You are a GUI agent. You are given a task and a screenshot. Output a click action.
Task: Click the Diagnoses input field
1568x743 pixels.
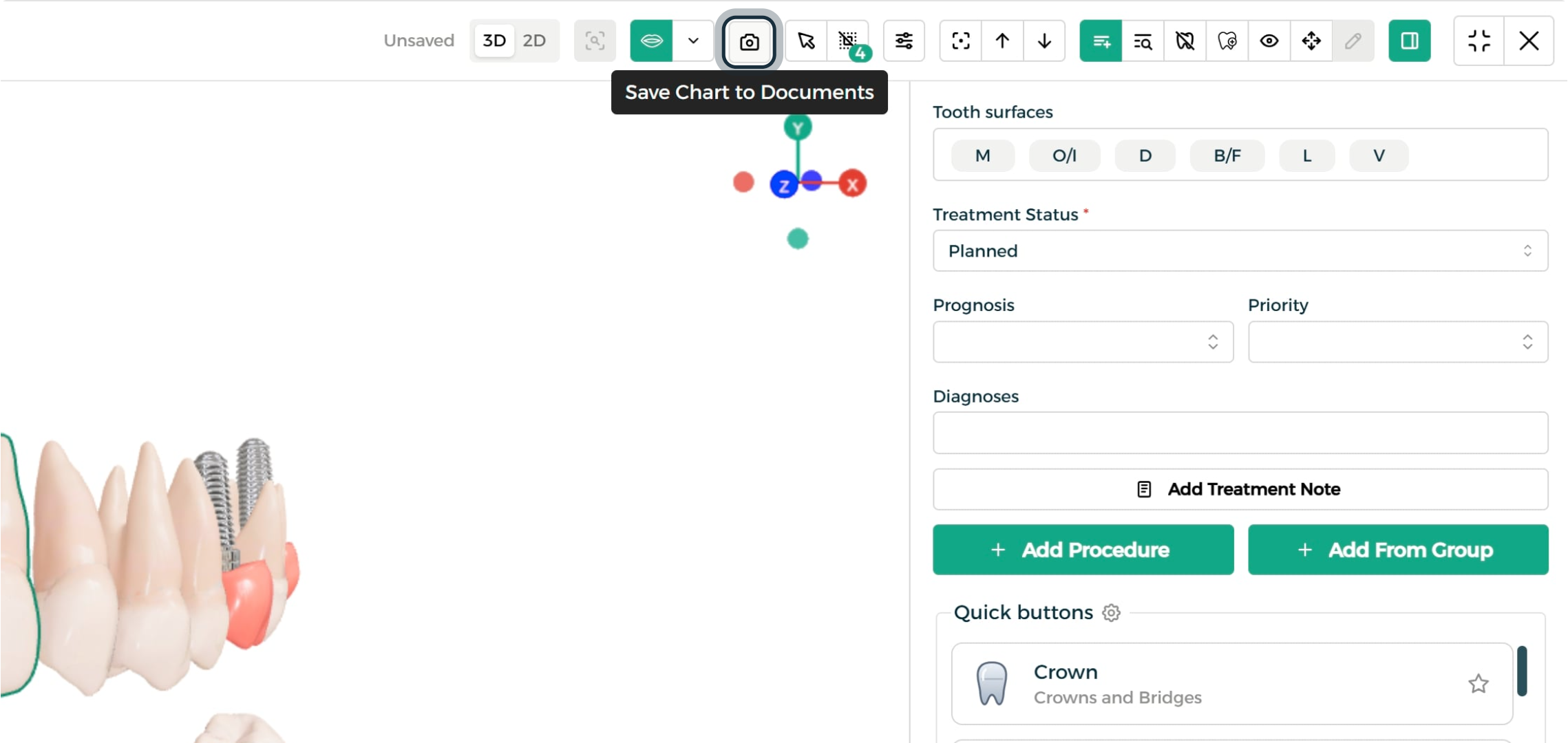tap(1240, 433)
